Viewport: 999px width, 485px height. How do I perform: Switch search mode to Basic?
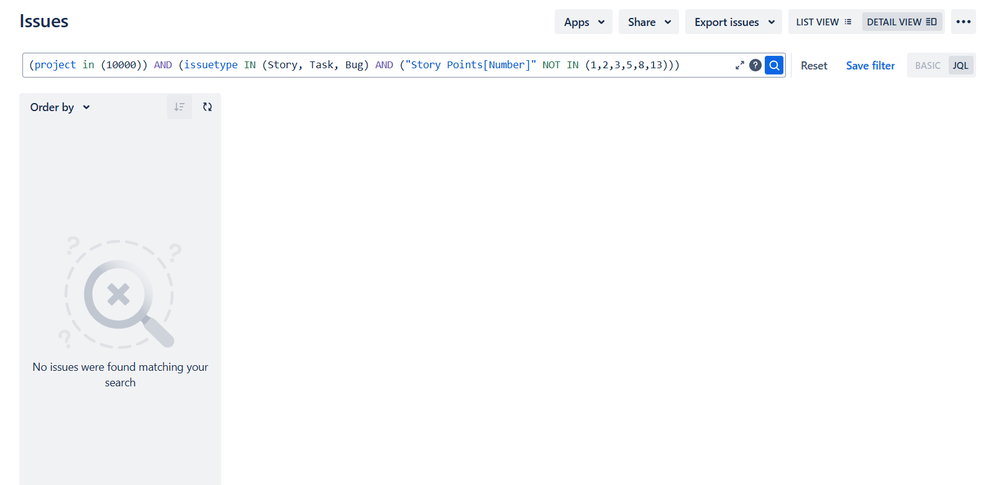tap(928, 66)
